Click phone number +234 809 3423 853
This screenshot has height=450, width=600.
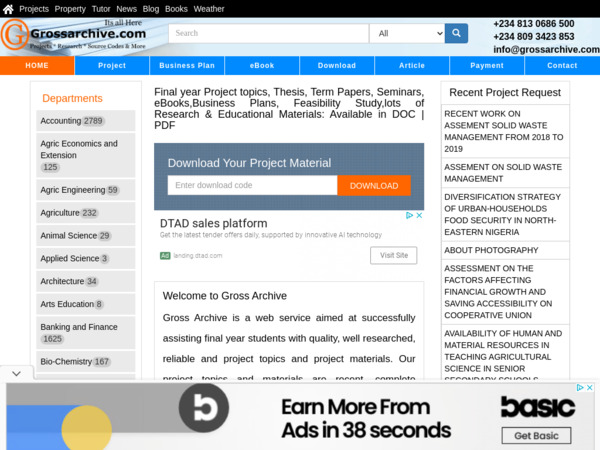[x=534, y=37]
